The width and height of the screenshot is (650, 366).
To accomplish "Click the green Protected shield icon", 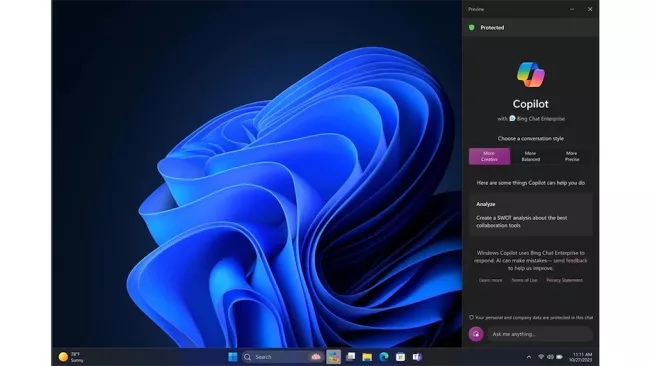I will (472, 27).
